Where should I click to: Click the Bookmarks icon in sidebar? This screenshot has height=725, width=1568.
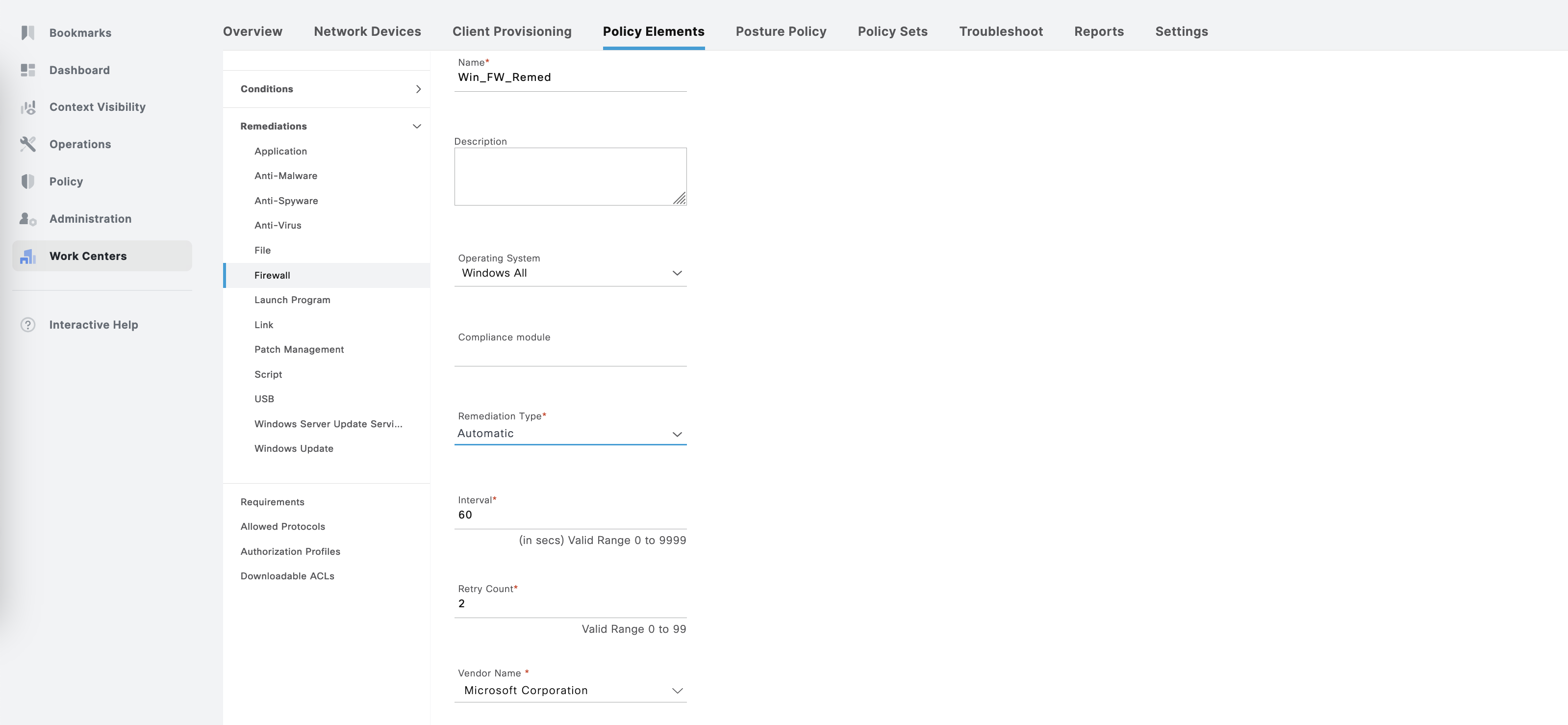(x=27, y=33)
